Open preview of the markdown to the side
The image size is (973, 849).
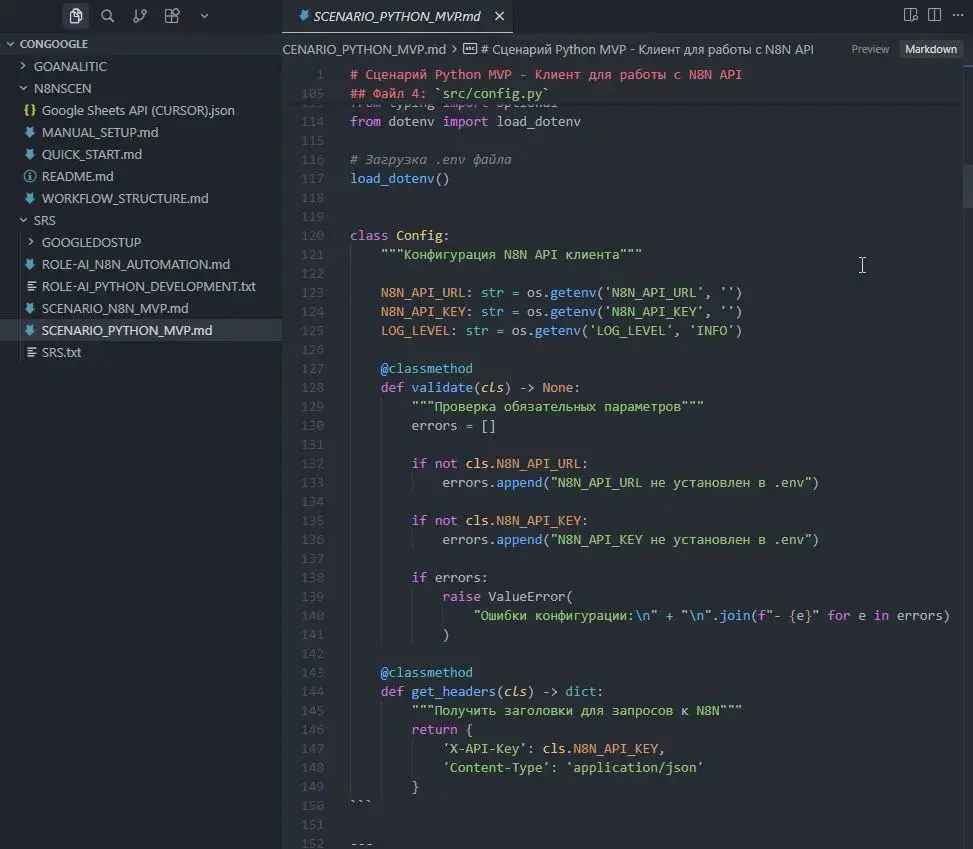coord(910,14)
